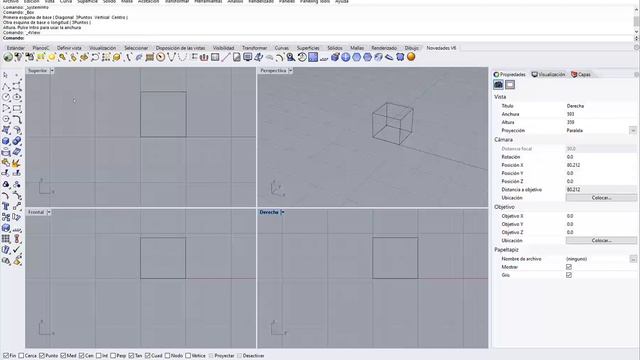Viewport: 640px width, 360px height.
Task: Toggle the Cen object snap checkbox
Action: 81,356
